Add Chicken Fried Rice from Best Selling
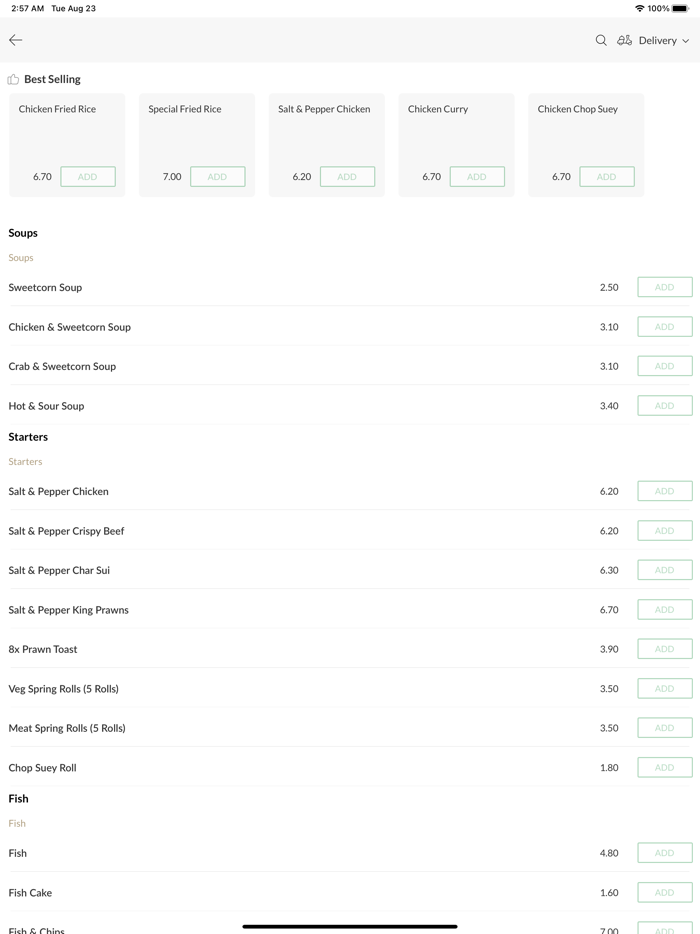The width and height of the screenshot is (700, 934). (x=88, y=177)
